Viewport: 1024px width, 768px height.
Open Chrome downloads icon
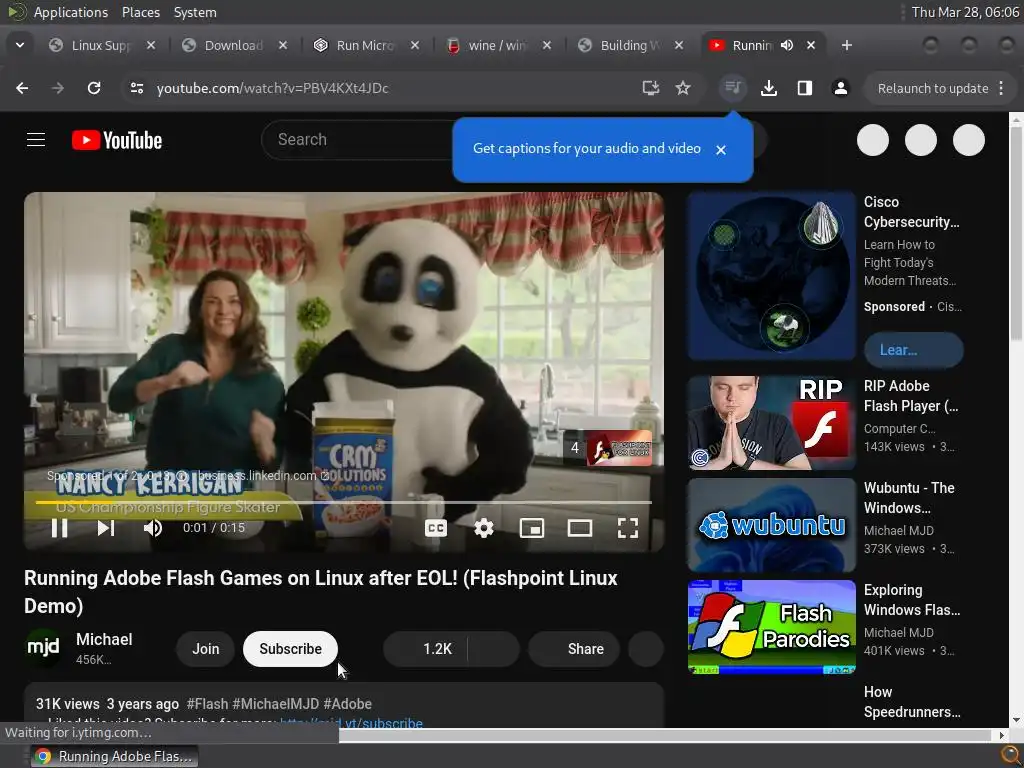tap(769, 88)
